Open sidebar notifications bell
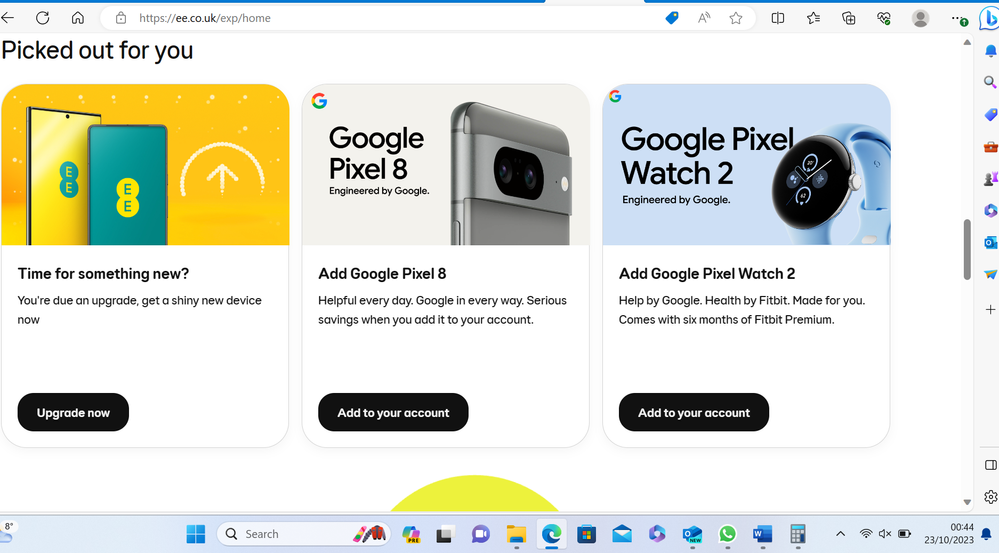999x553 pixels. click(990, 51)
